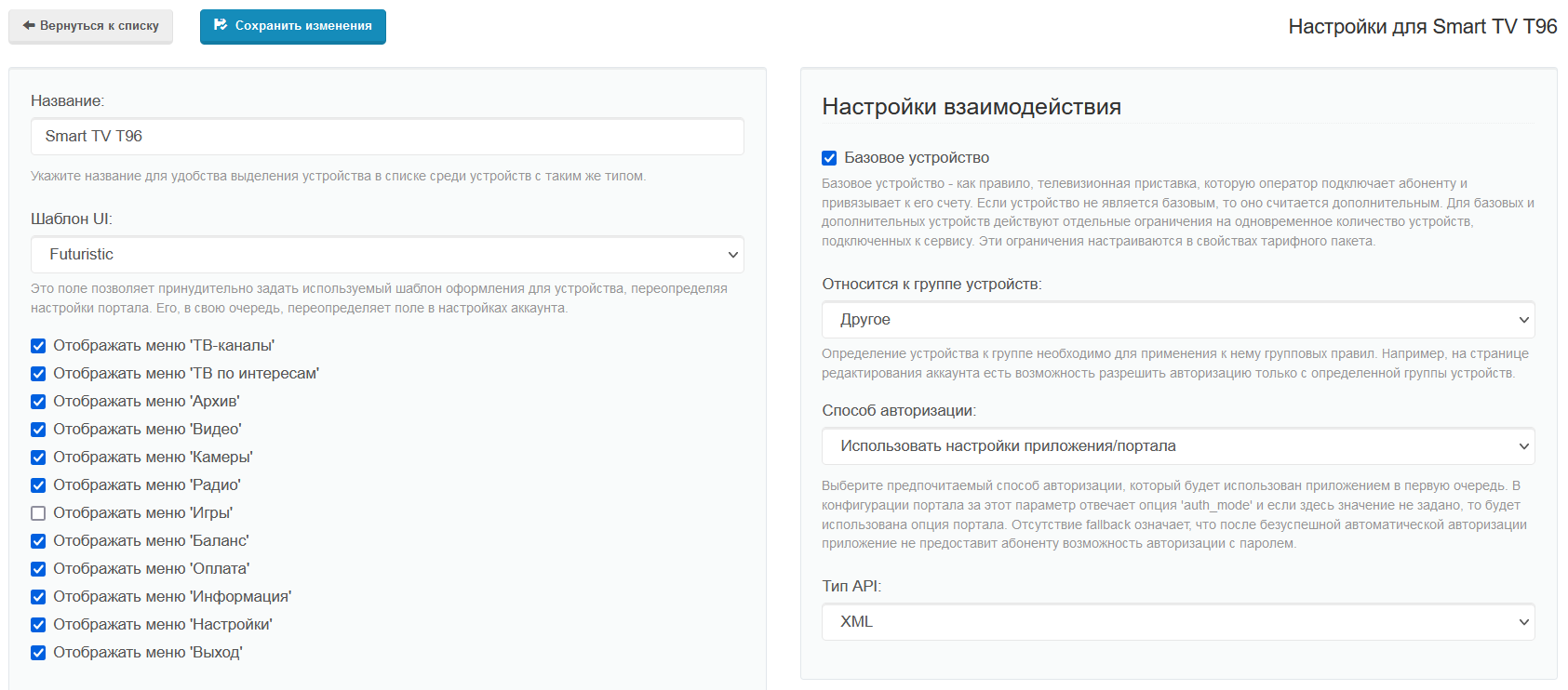Viewport: 1568px width, 690px height.
Task: Click the 'Способ авторизации:' label
Action: coord(899,411)
